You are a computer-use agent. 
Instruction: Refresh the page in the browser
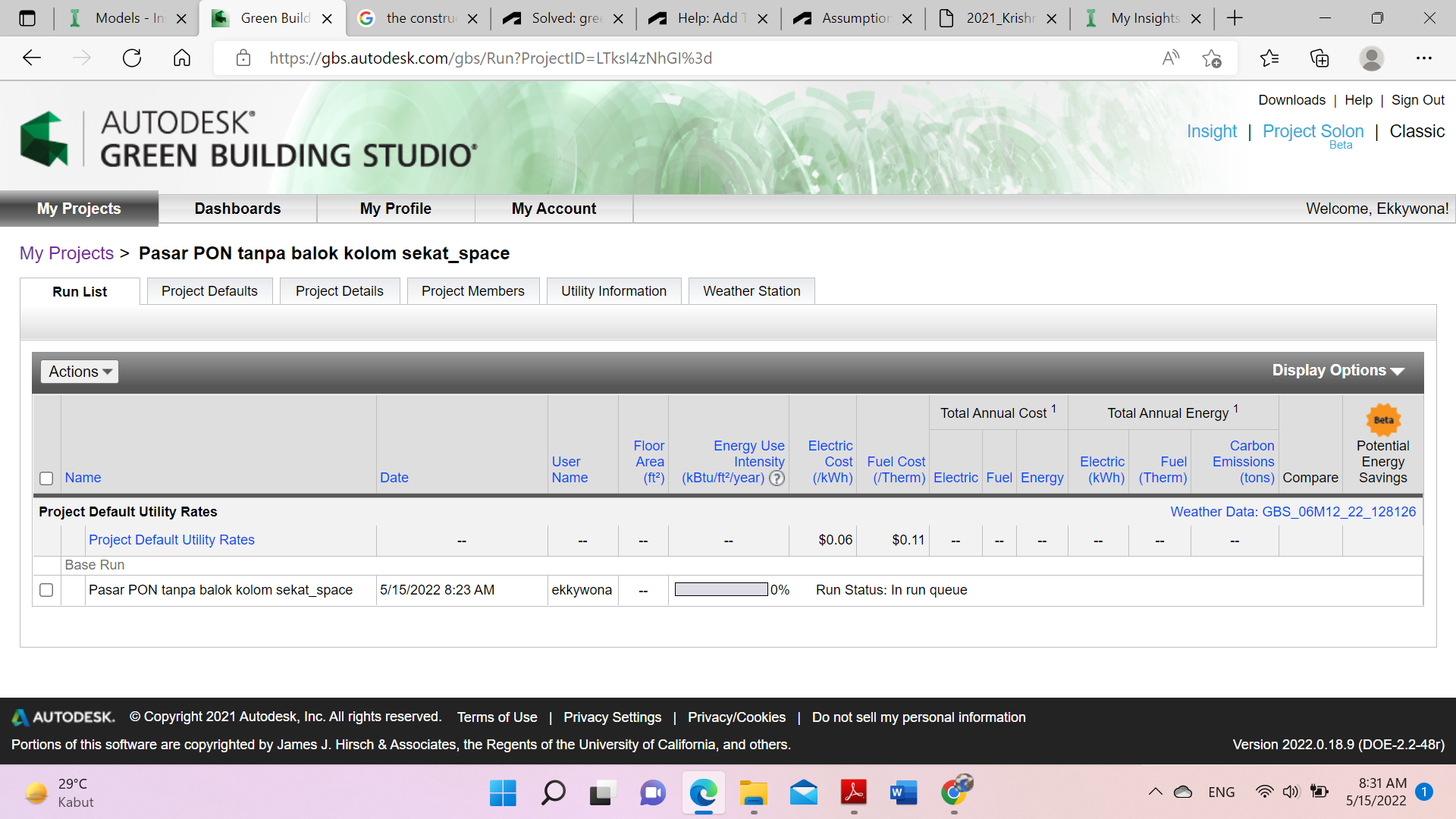[x=132, y=58]
